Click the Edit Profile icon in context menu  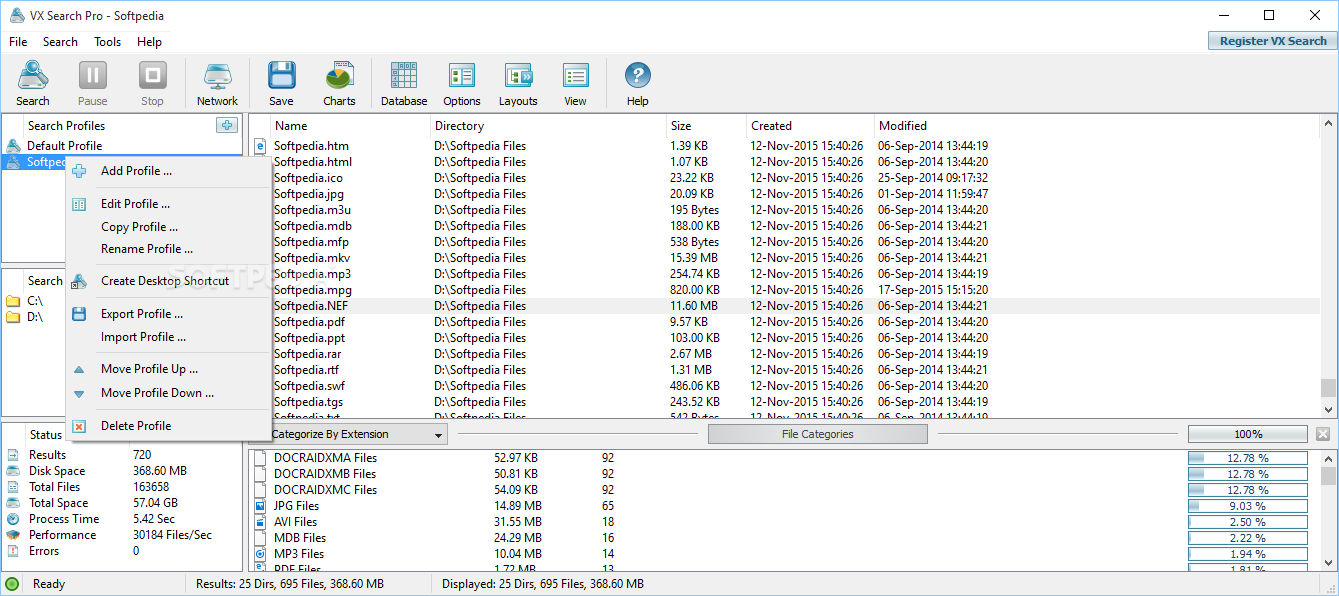click(x=79, y=204)
